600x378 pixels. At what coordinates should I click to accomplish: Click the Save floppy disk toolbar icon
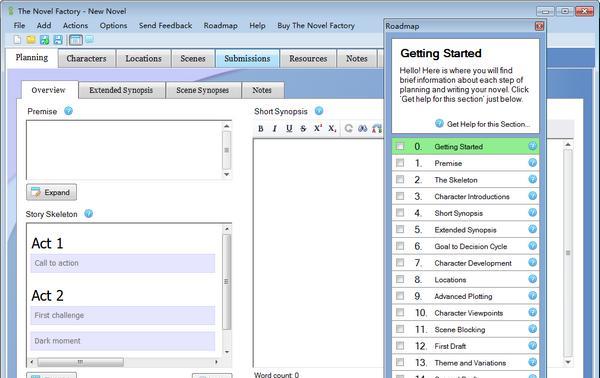58,39
